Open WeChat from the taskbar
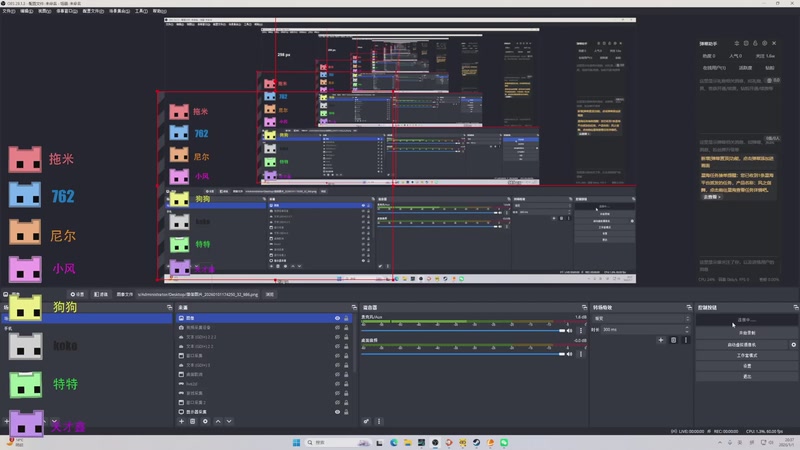Image resolution: width=800 pixels, height=450 pixels. [504, 442]
